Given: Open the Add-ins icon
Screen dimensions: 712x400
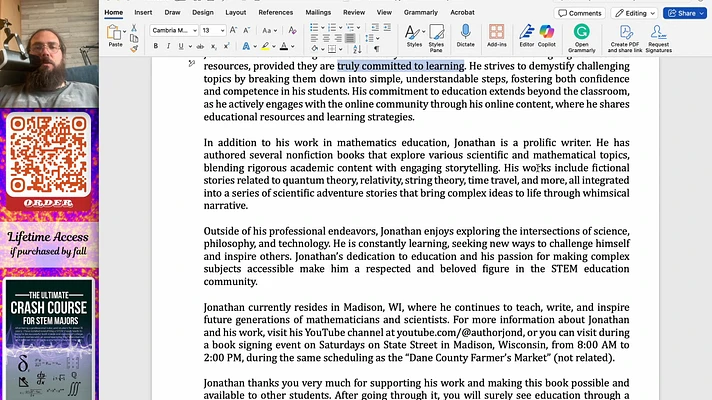Looking at the screenshot, I should click(496, 35).
